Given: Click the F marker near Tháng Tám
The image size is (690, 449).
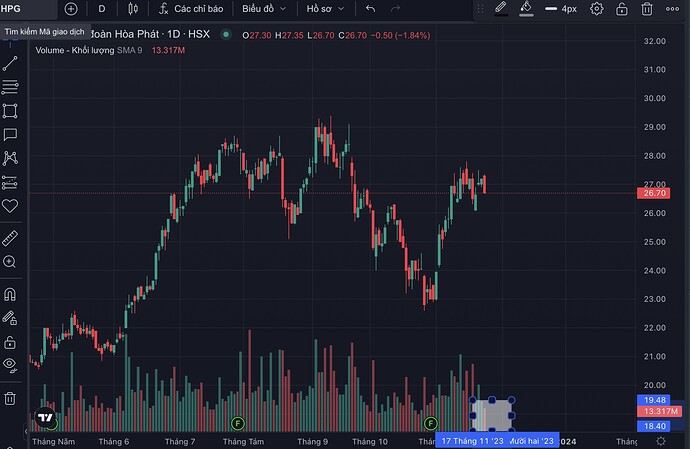Looking at the screenshot, I should (238, 423).
